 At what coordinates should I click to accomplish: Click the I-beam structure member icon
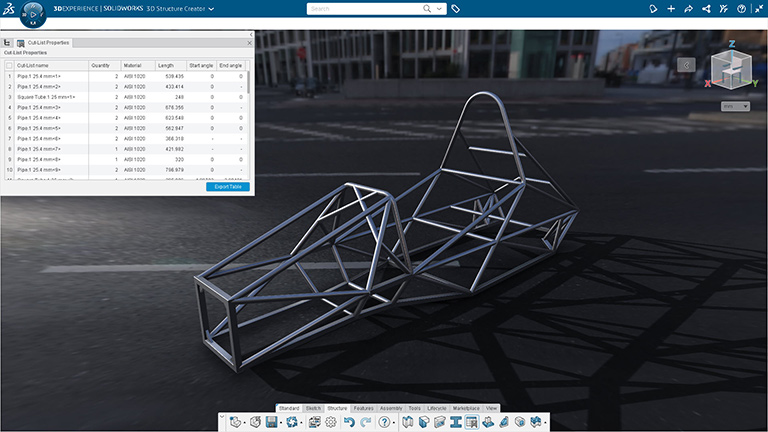pyautogui.click(x=455, y=422)
